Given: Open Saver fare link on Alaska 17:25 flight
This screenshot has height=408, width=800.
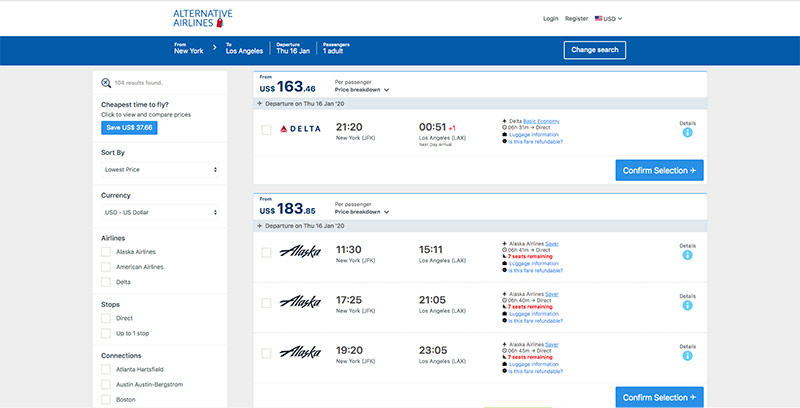Looking at the screenshot, I should 552,294.
